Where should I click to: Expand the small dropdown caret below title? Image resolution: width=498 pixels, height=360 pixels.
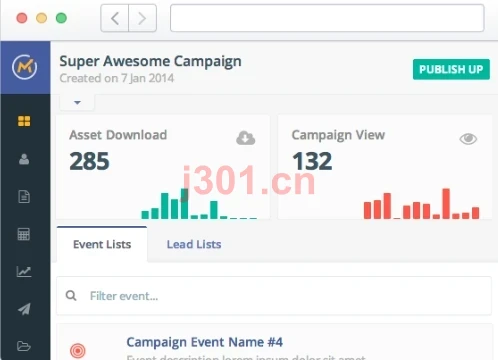pos(77,102)
